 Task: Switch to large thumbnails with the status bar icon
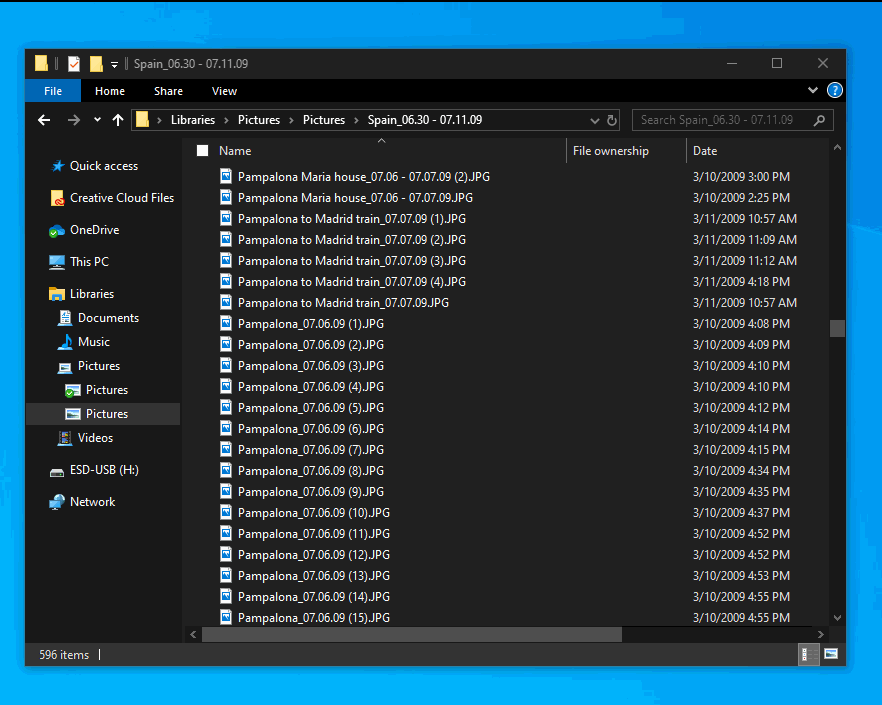coord(831,654)
